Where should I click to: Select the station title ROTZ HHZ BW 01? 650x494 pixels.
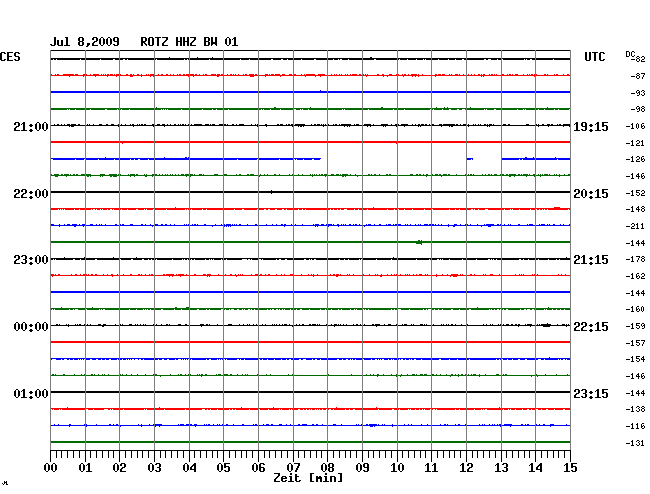(x=189, y=42)
